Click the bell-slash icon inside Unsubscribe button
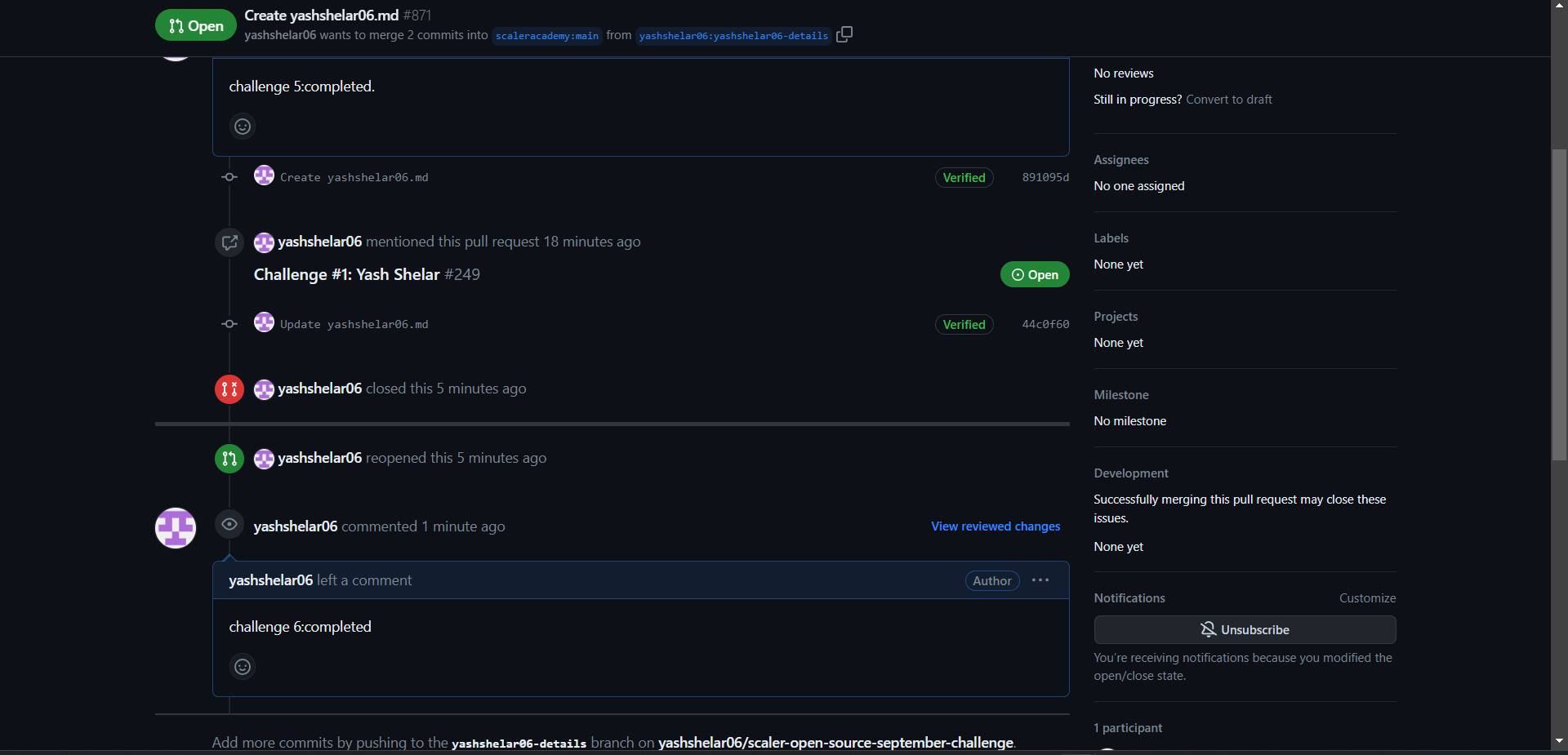The width and height of the screenshot is (1568, 755). [1208, 629]
